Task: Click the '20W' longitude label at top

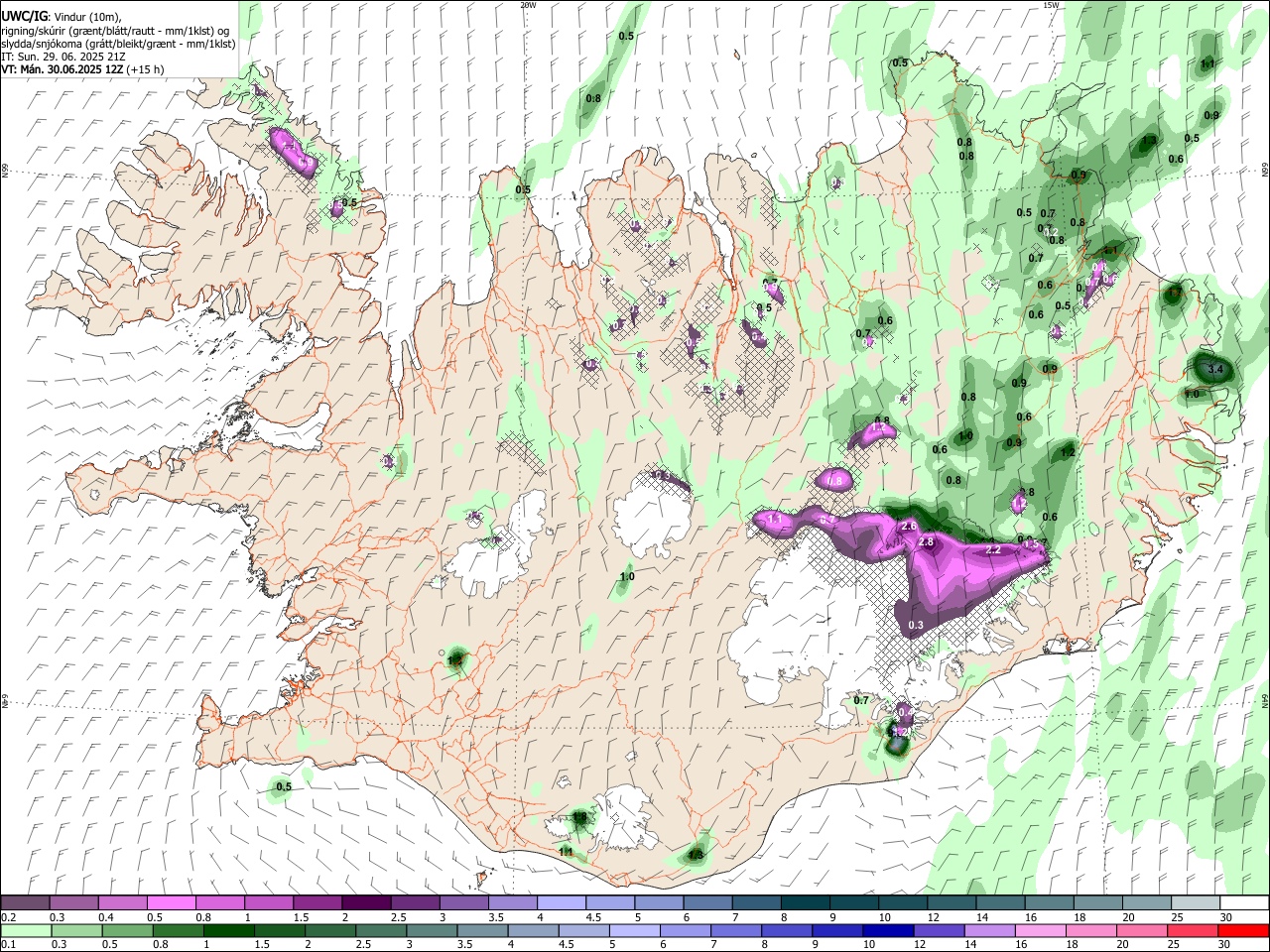Action: (528, 4)
